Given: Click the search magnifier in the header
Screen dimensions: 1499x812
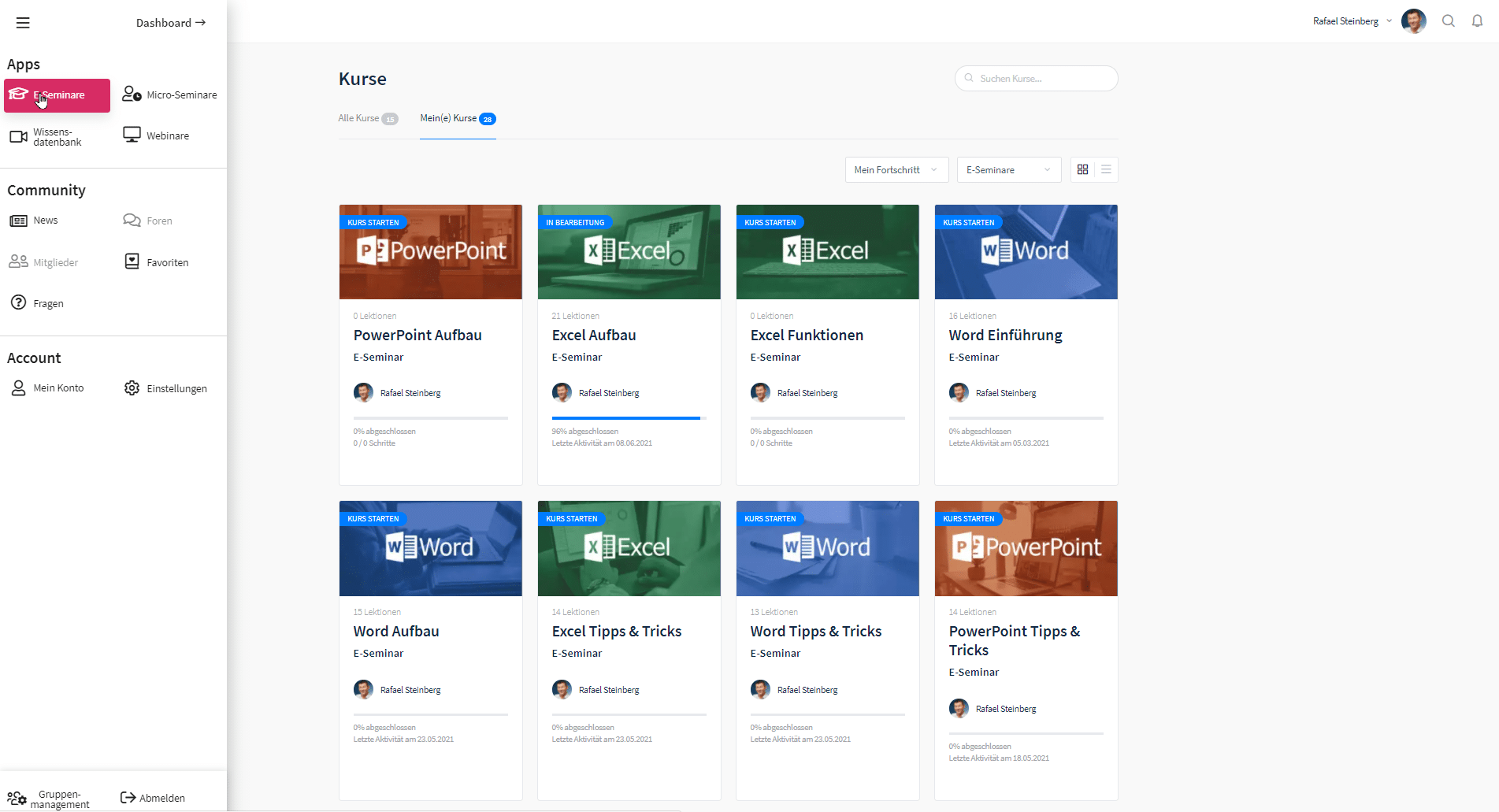Looking at the screenshot, I should point(1448,21).
